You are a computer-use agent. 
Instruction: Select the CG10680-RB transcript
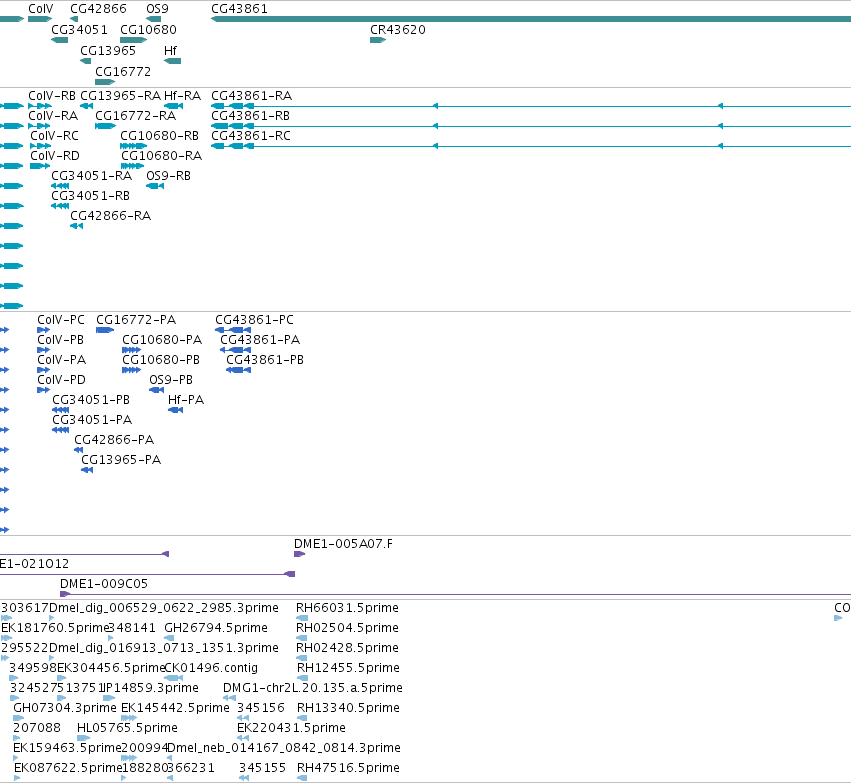click(134, 146)
